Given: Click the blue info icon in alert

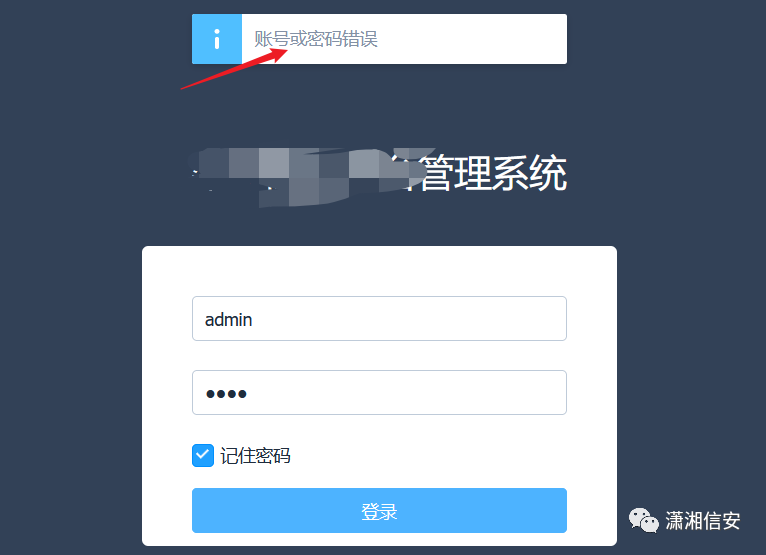Looking at the screenshot, I should (216, 39).
